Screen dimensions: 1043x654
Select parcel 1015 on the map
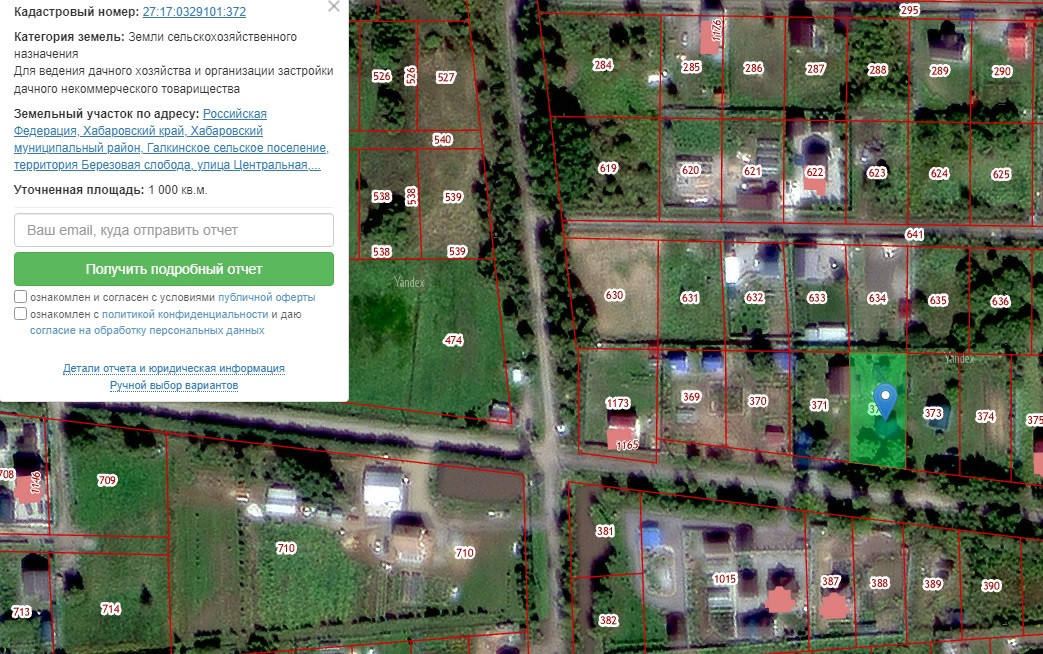[724, 579]
